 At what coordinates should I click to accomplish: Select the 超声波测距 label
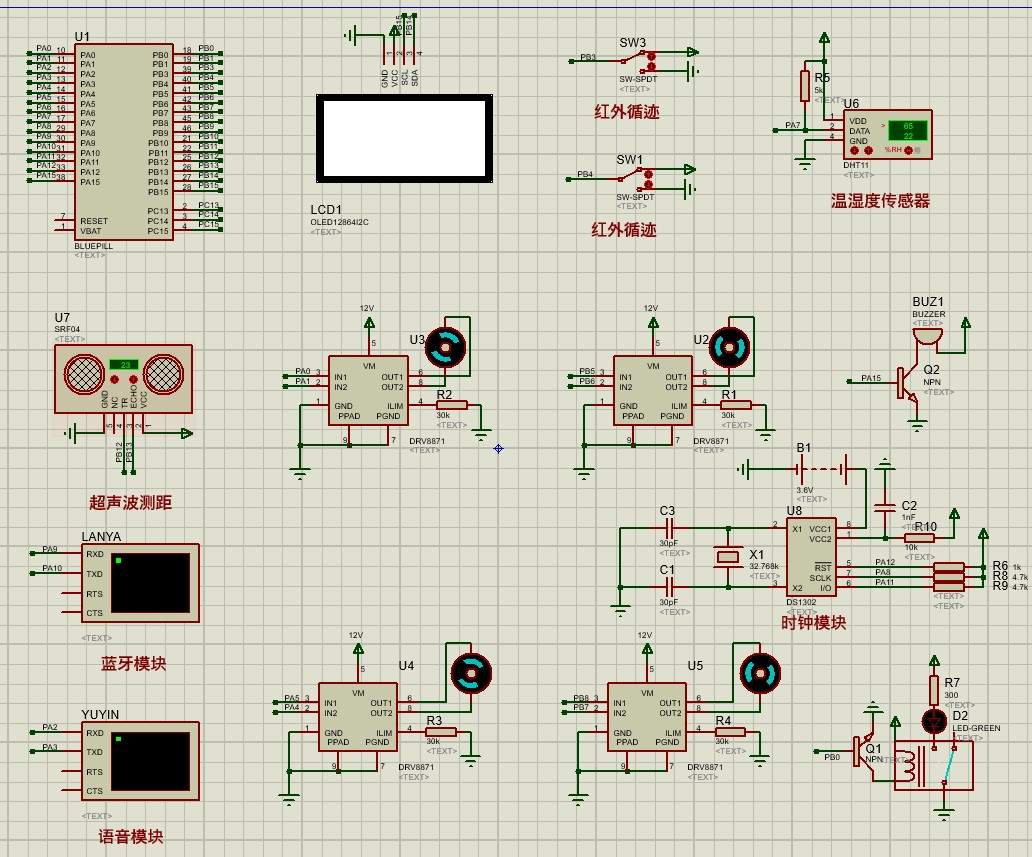(x=130, y=503)
